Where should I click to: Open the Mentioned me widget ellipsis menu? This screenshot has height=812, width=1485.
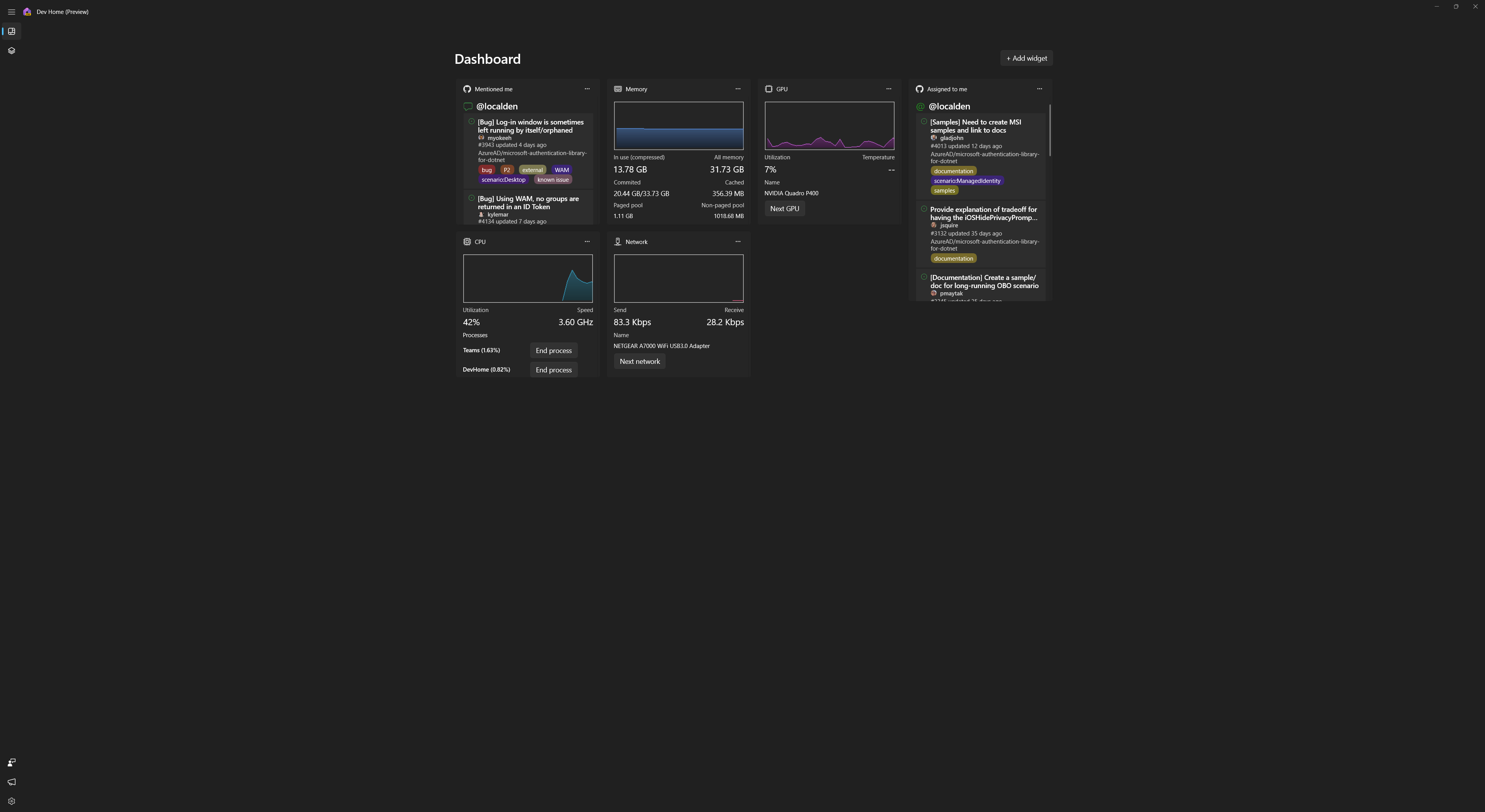point(587,89)
